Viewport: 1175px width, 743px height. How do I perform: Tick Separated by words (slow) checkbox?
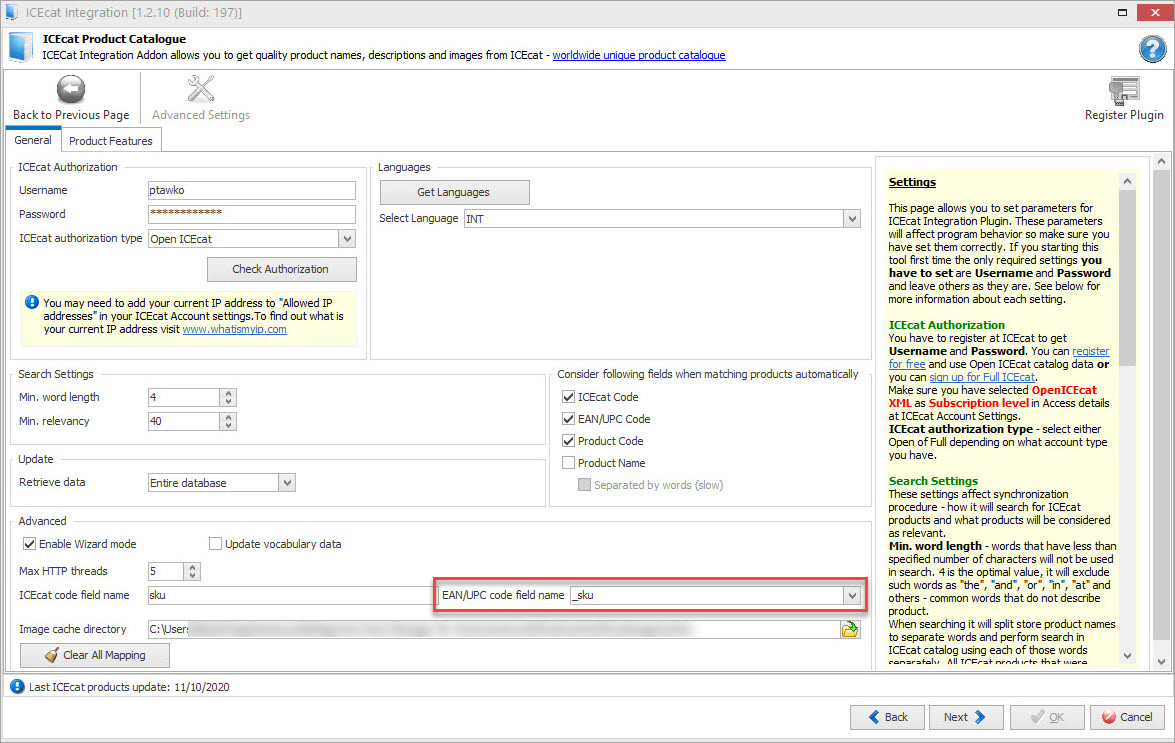click(585, 485)
